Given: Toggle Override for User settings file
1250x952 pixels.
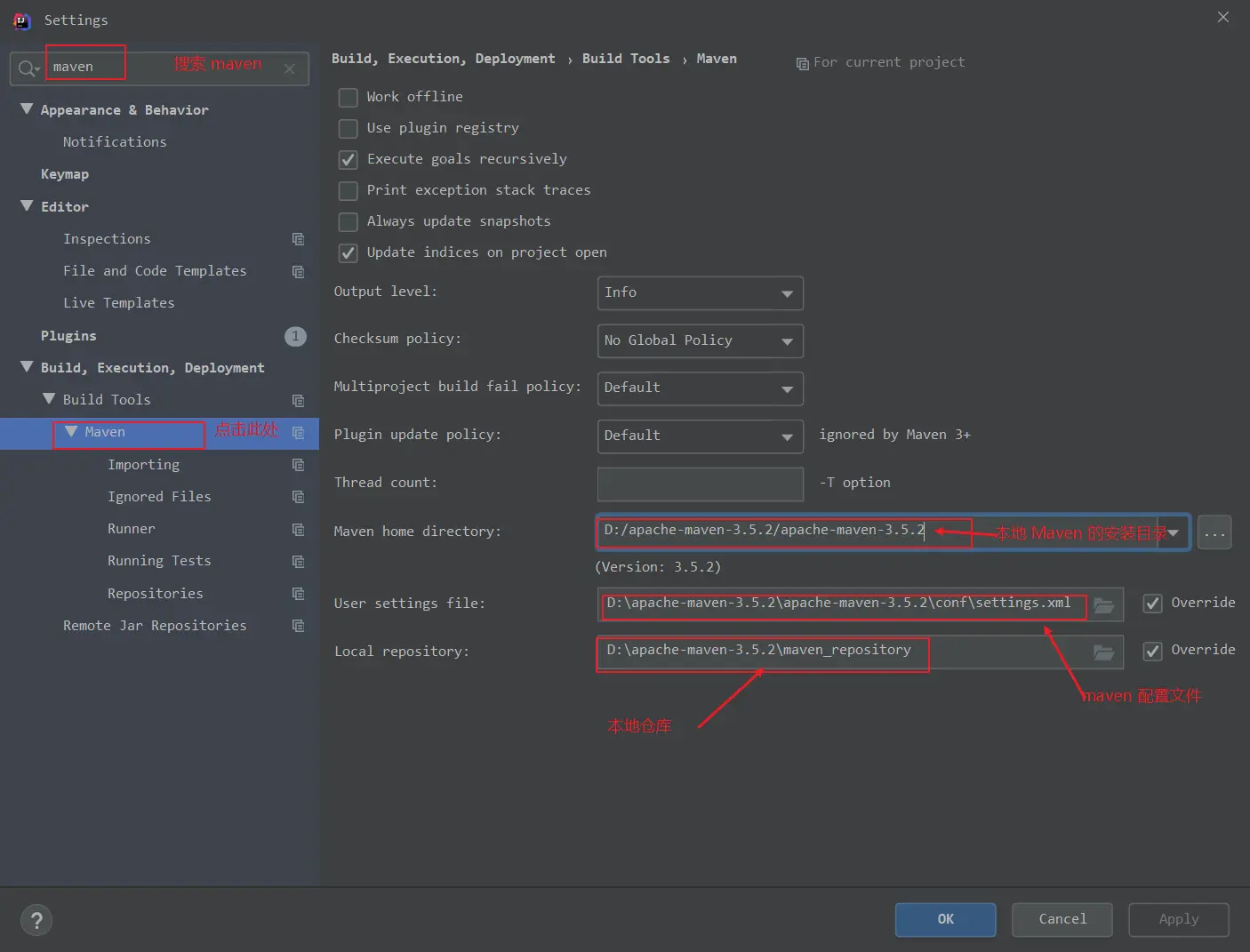Looking at the screenshot, I should (1152, 604).
